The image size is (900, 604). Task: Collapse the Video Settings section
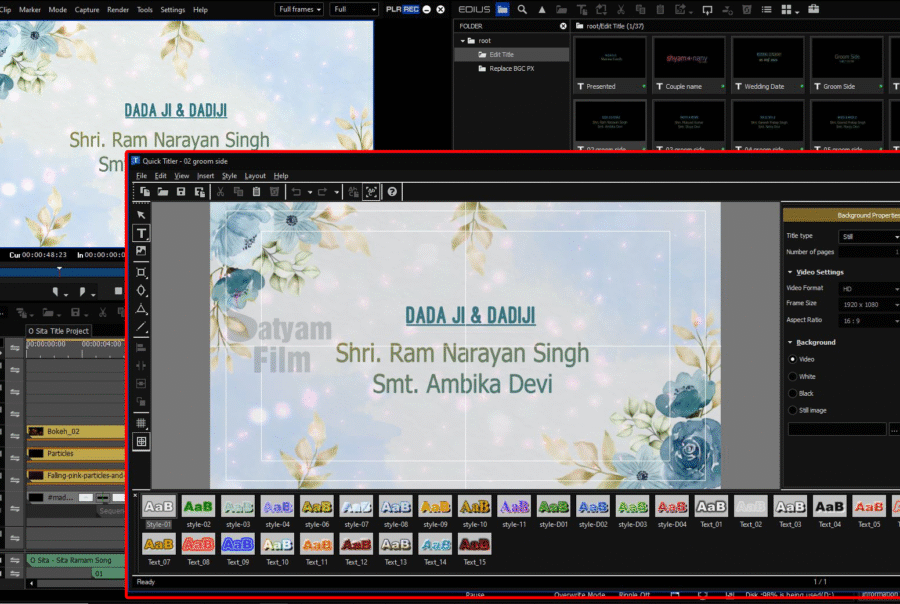click(x=790, y=271)
